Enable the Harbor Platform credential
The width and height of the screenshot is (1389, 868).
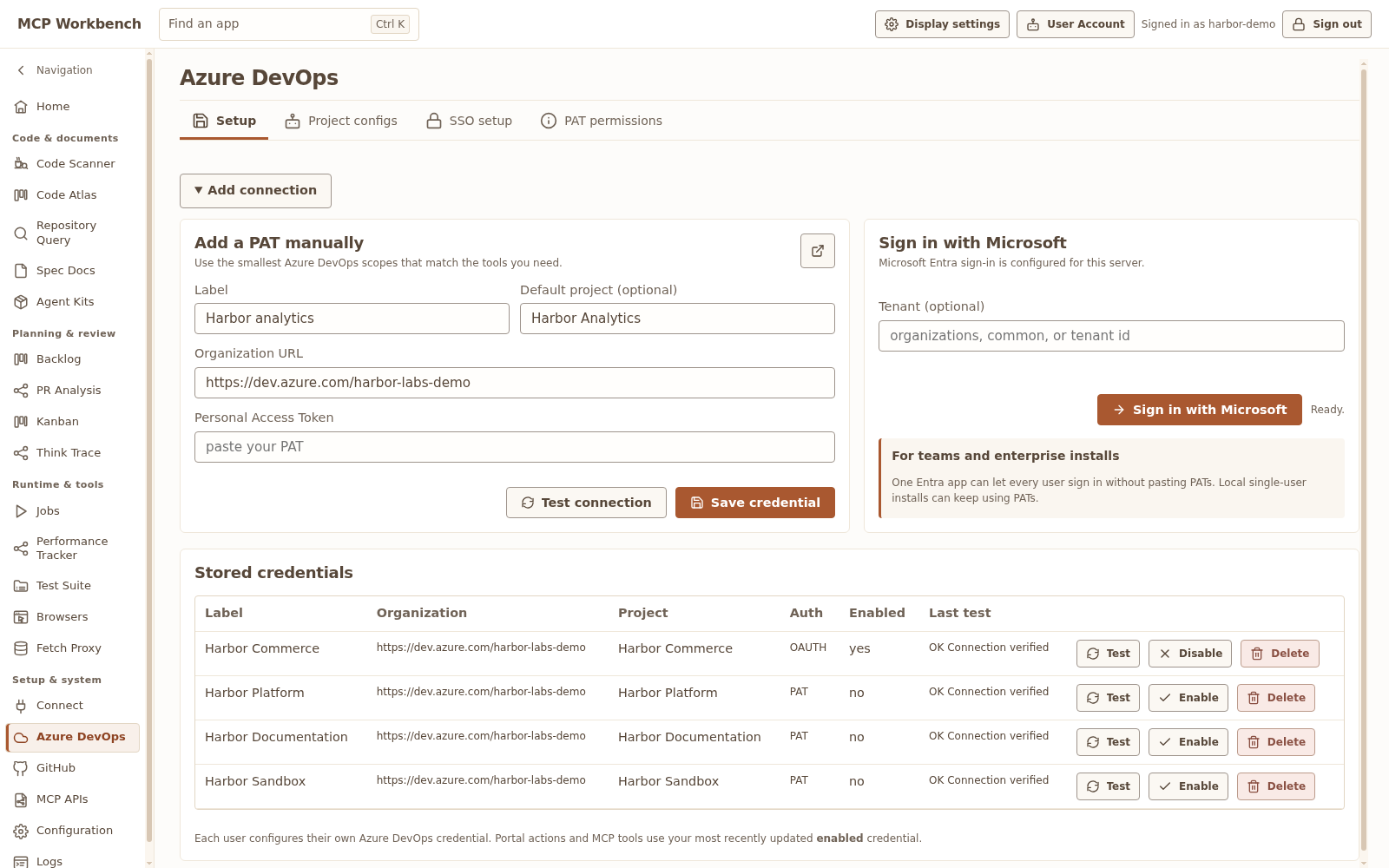click(1188, 698)
